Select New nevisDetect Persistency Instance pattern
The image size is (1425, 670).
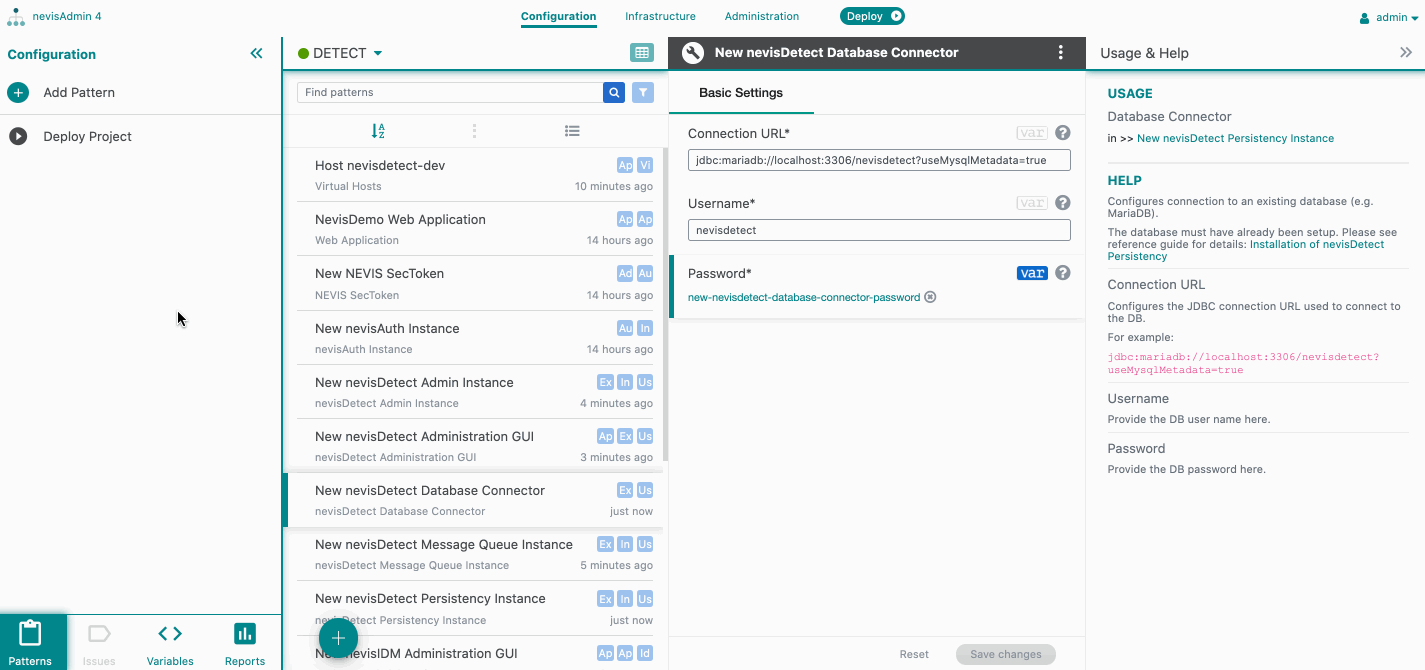pos(475,608)
